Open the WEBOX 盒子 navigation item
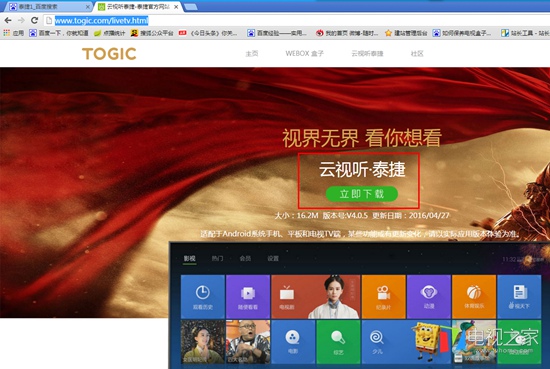Image resolution: width=550 pixels, height=369 pixels. (x=304, y=53)
